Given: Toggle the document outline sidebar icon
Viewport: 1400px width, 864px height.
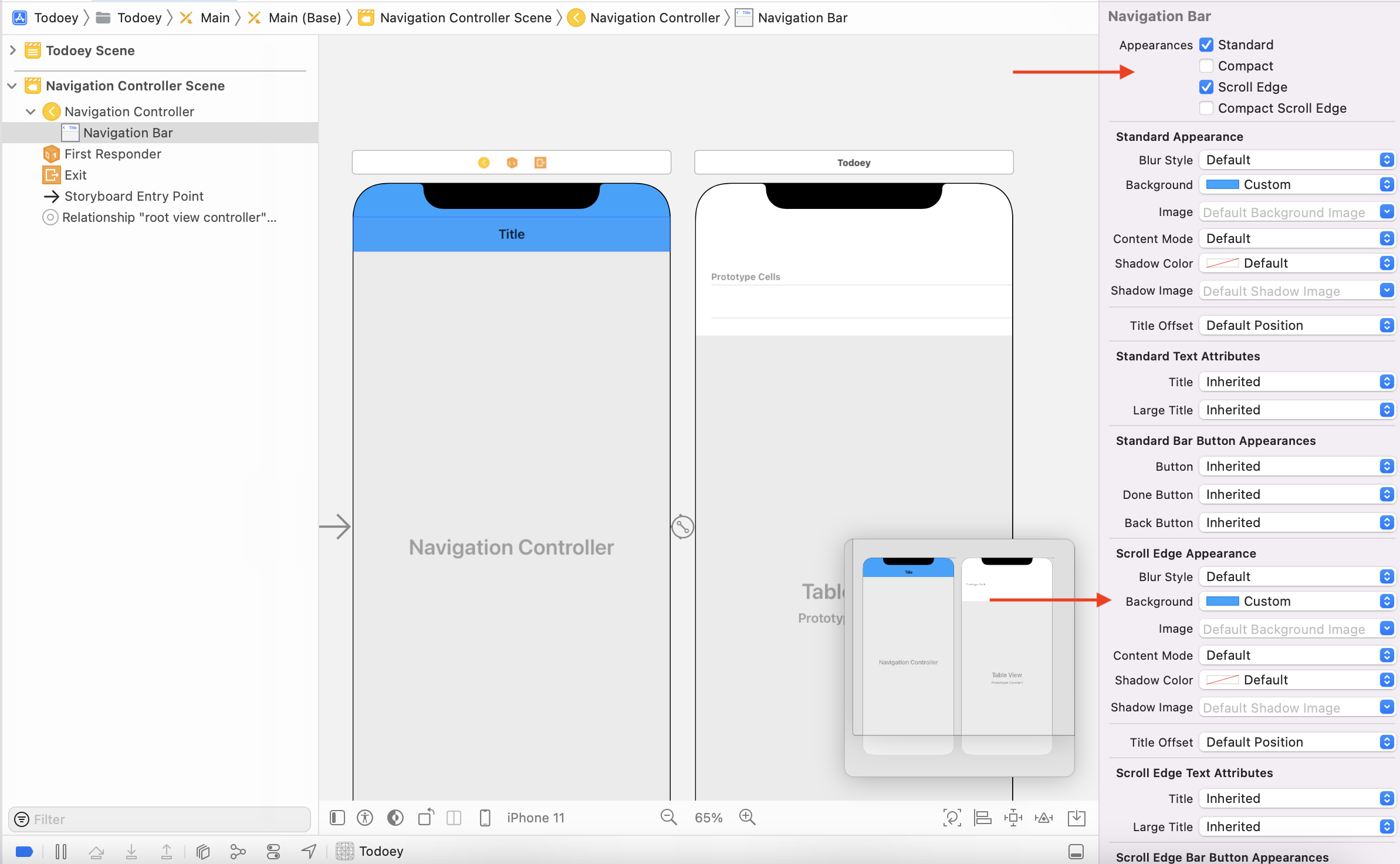Looking at the screenshot, I should tap(337, 818).
